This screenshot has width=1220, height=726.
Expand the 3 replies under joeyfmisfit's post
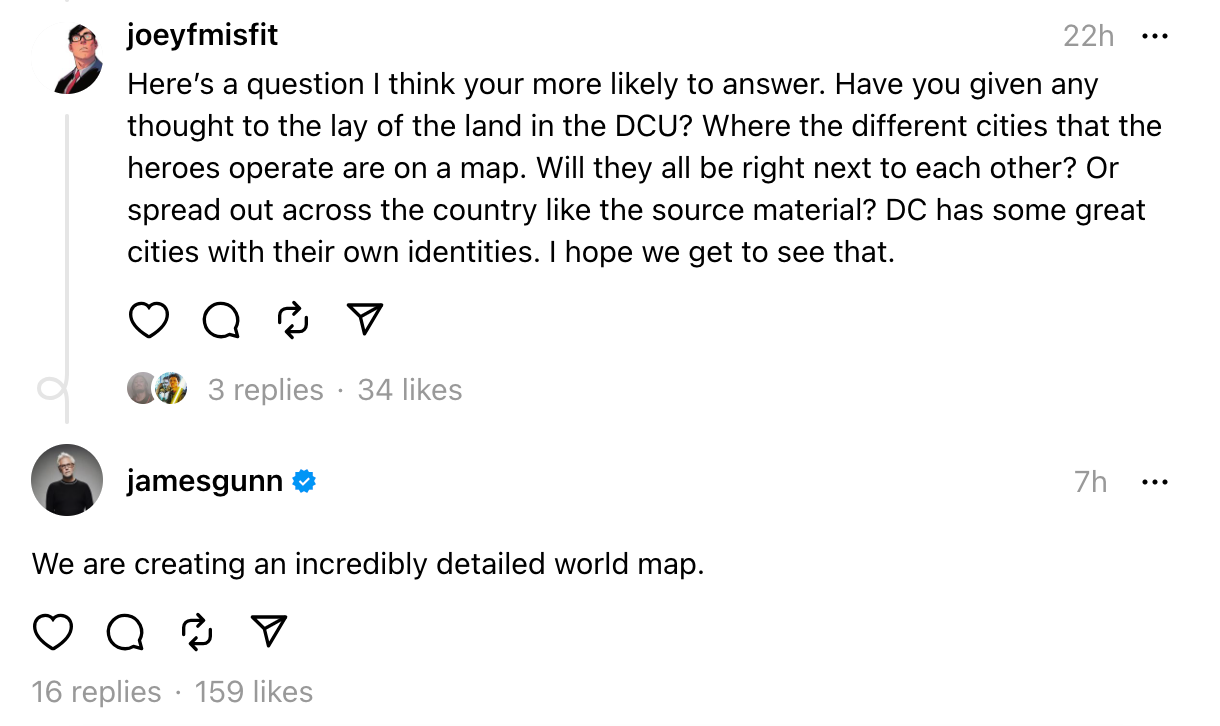point(265,389)
